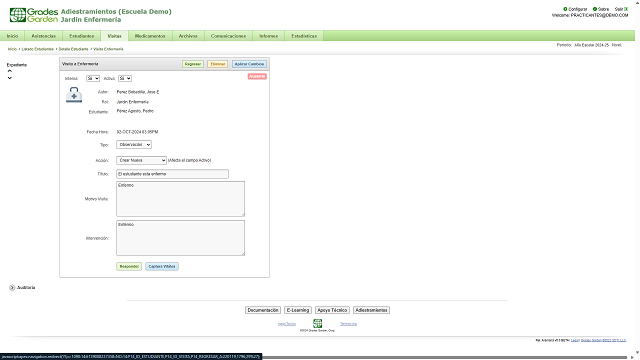Click the Sobre green check icon
The image size is (640, 360).
point(595,9)
